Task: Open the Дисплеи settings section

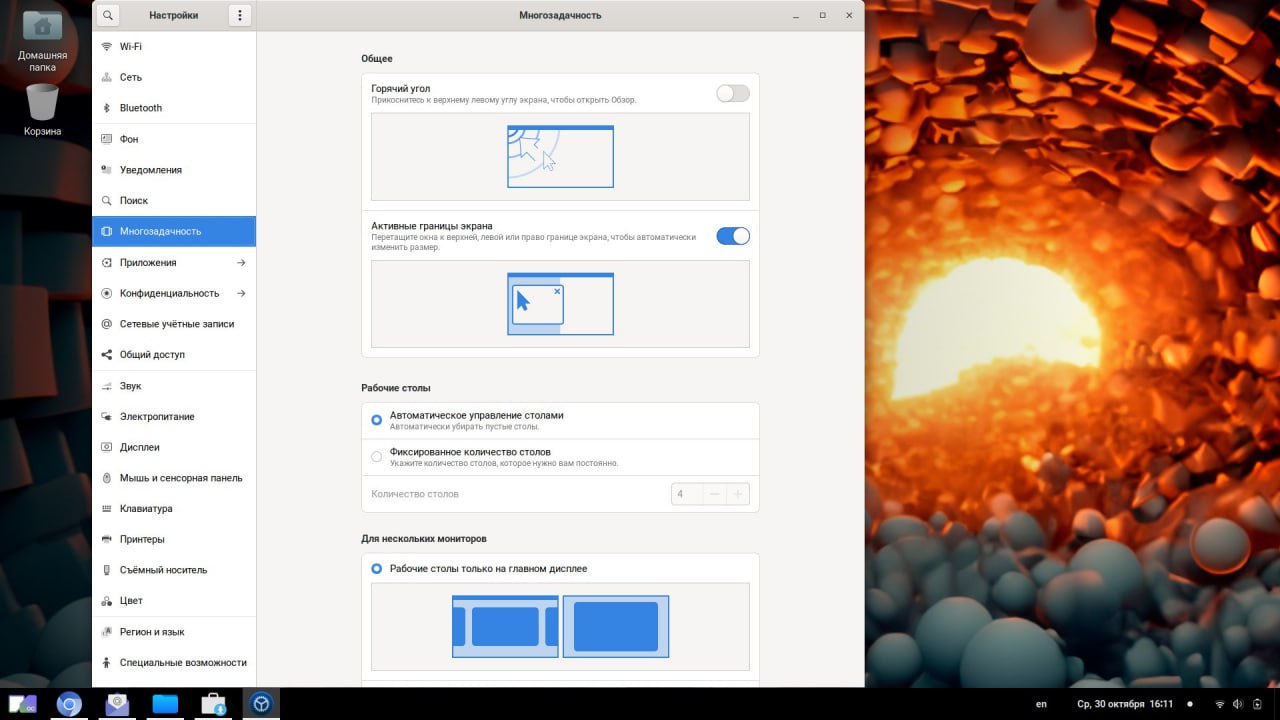Action: click(x=140, y=447)
